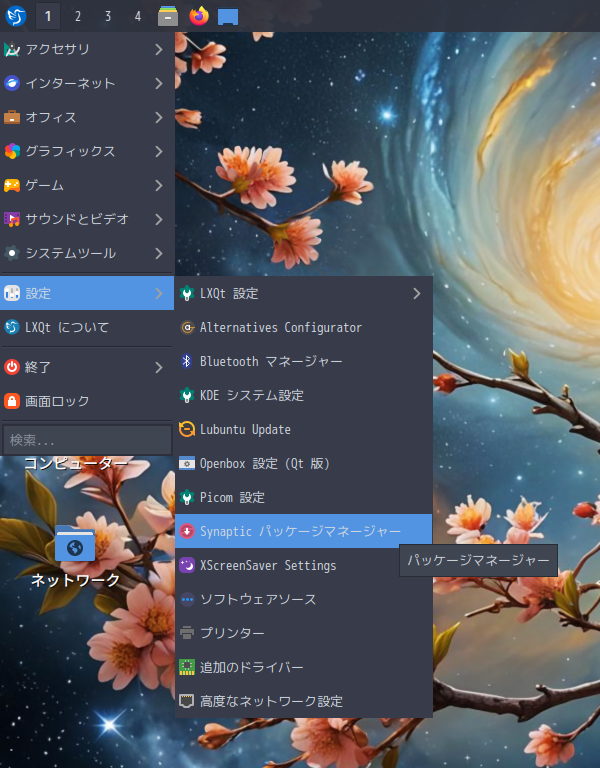Viewport: 600px width, 768px height.
Task: Click the 検索 search field
Action: tap(88, 440)
